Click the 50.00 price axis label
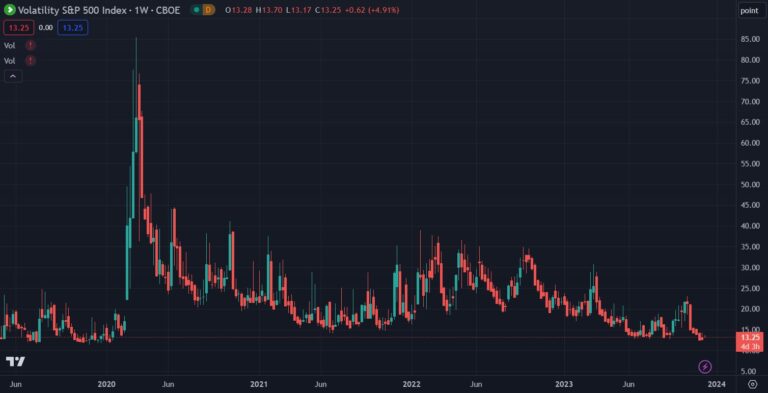 [x=750, y=185]
